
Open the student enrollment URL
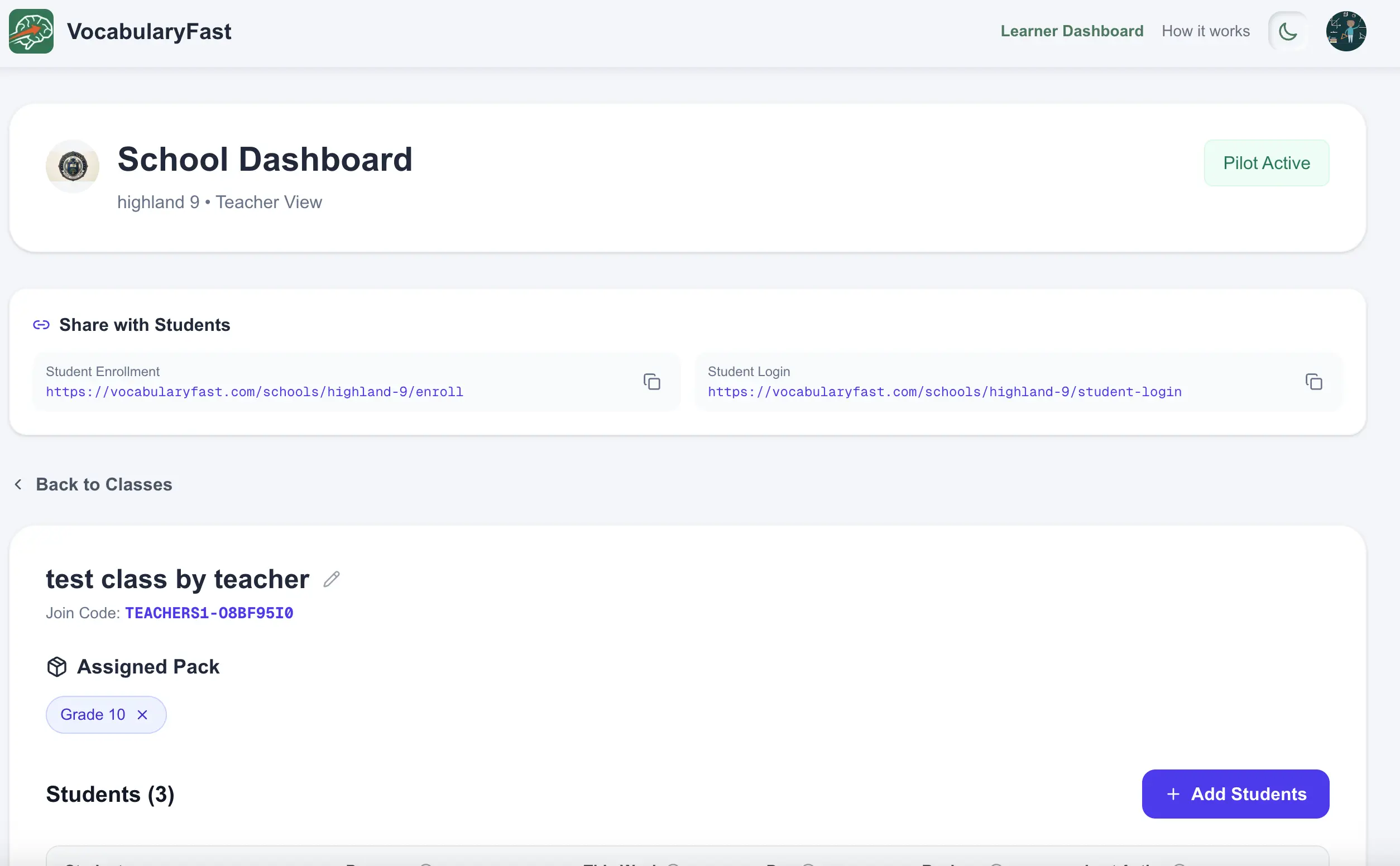(x=255, y=392)
